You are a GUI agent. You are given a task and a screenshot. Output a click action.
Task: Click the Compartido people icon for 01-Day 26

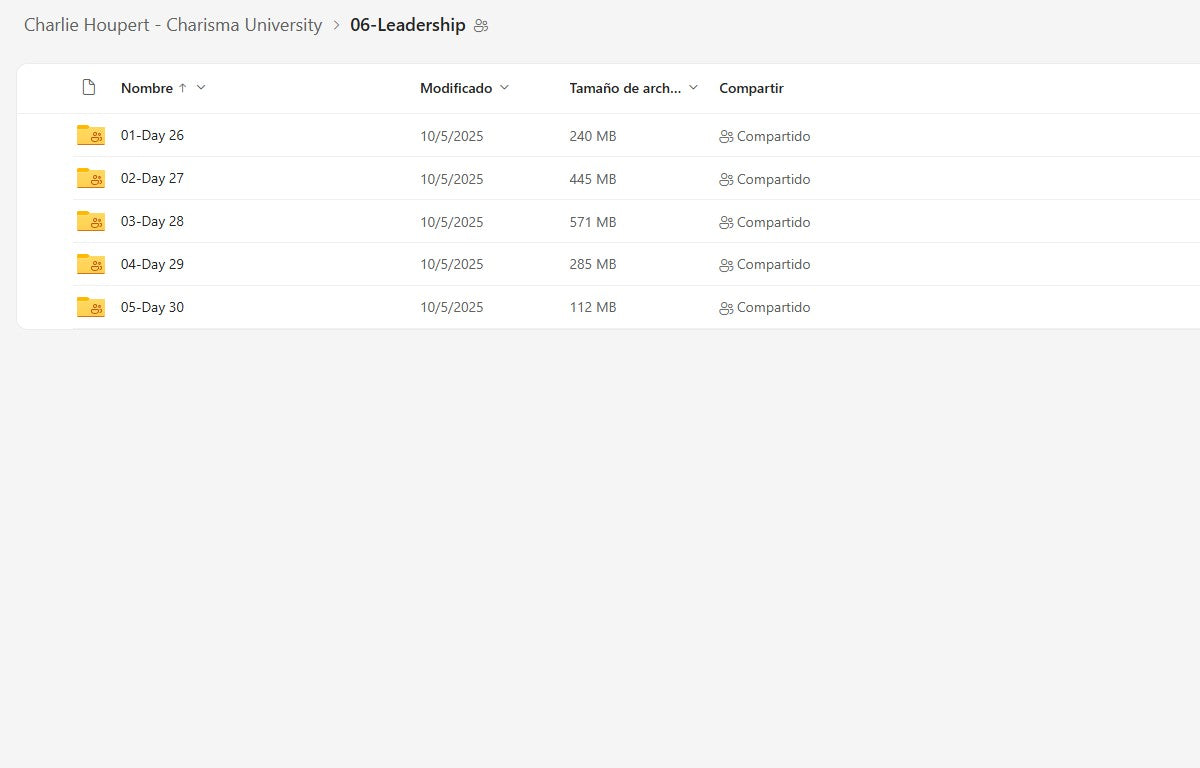(726, 137)
